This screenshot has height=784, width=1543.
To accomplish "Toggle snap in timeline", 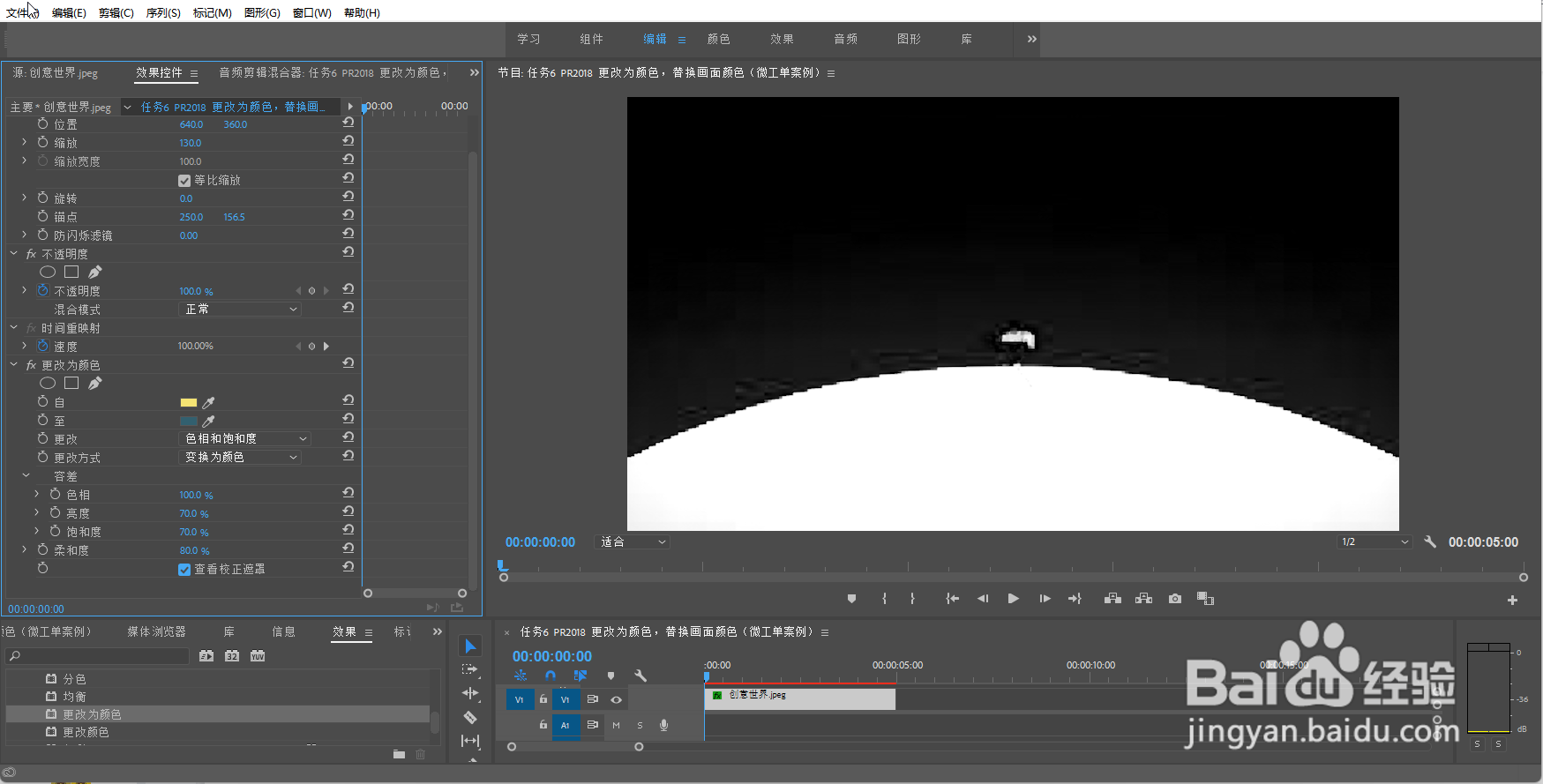I will pyautogui.click(x=551, y=676).
